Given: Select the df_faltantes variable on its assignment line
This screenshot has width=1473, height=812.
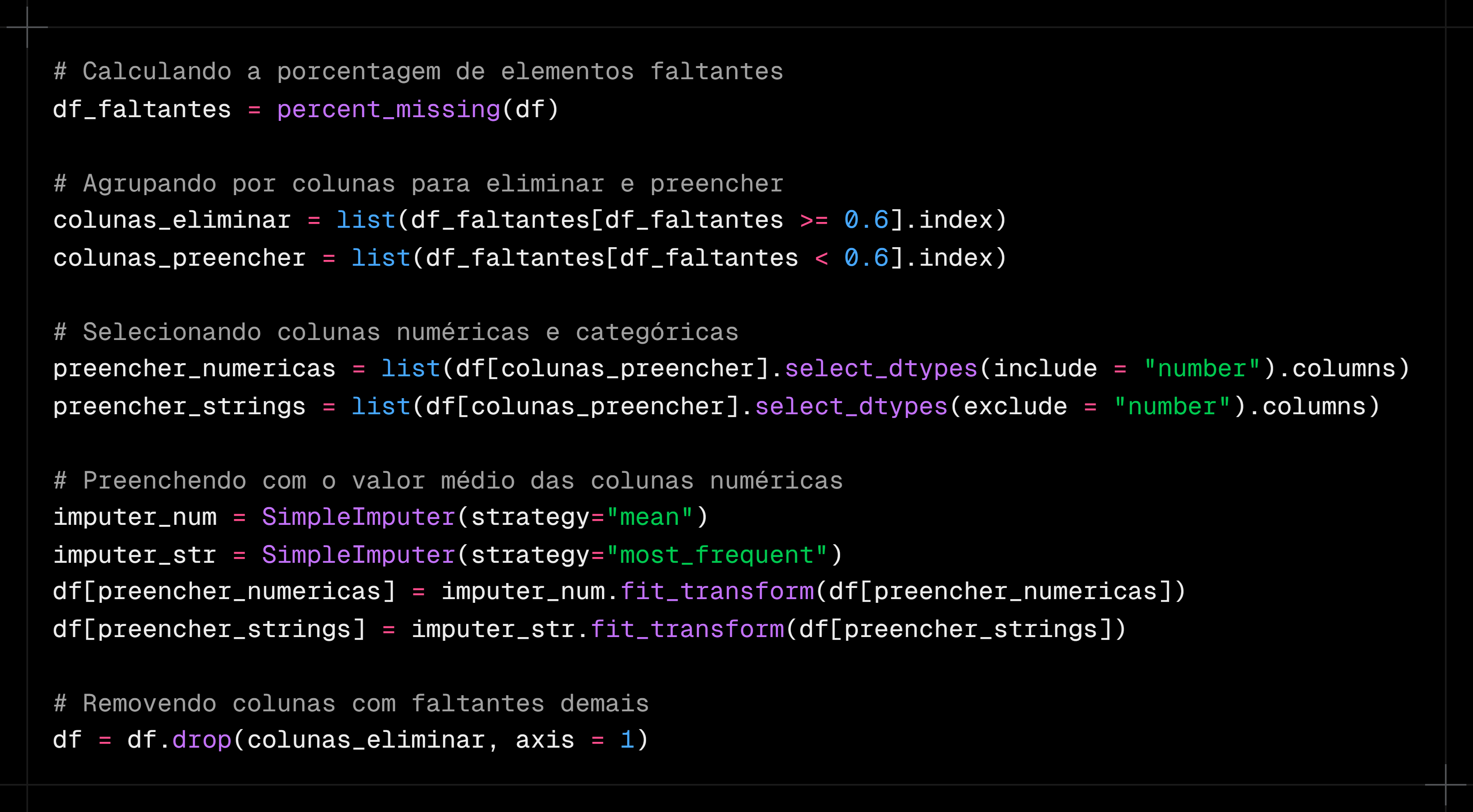Looking at the screenshot, I should (142, 109).
